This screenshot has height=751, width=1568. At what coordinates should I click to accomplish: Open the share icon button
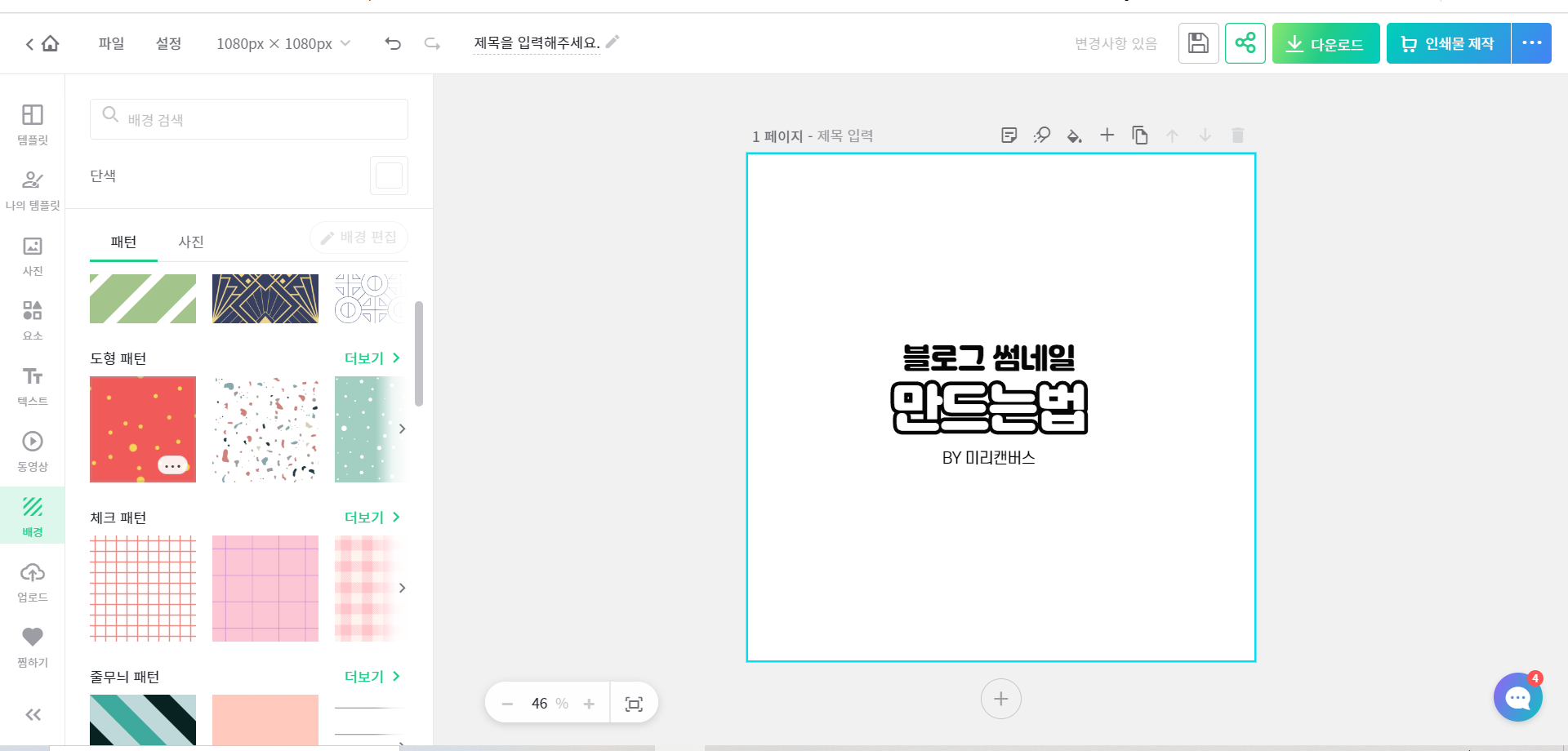pyautogui.click(x=1245, y=43)
